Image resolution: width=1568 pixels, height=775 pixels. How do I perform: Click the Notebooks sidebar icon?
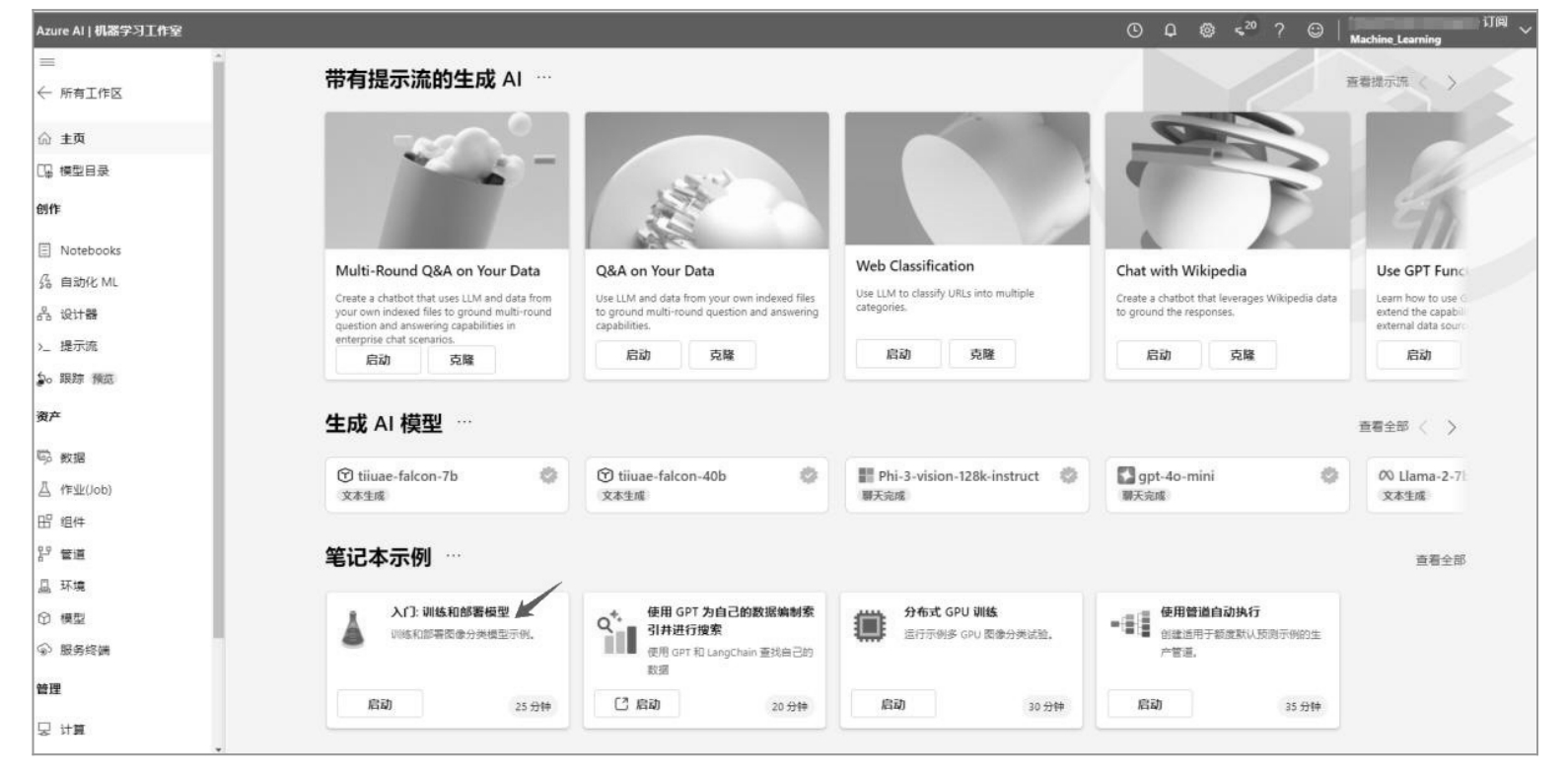44,250
